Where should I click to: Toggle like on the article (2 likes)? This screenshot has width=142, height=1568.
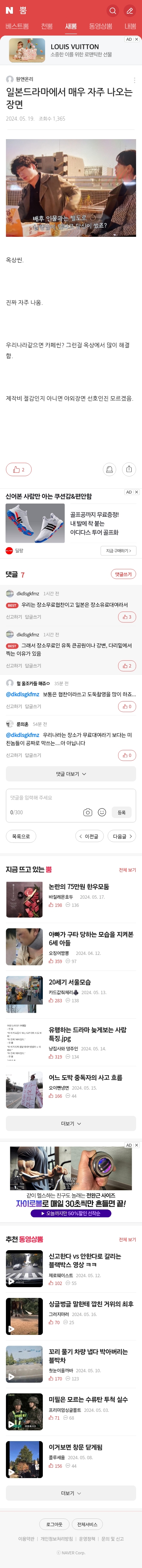coord(19,469)
